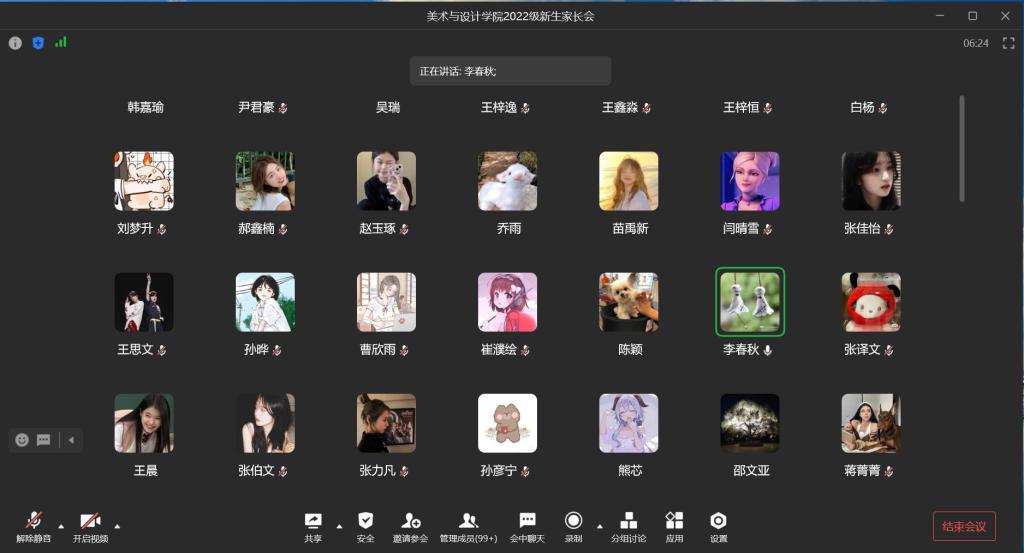Open emoji reactions smiley icon

click(x=22, y=439)
